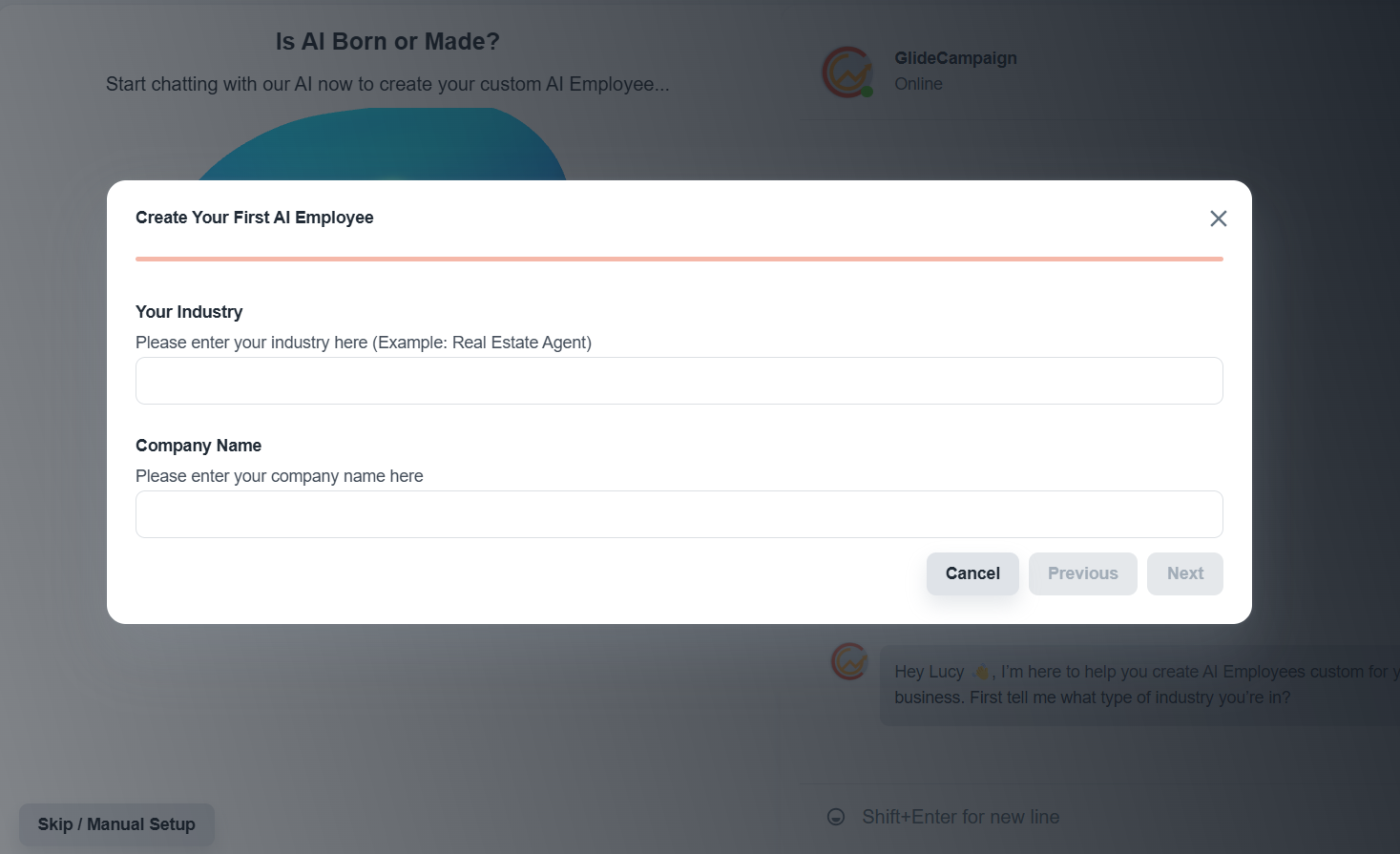Click the Previous button

tap(1082, 573)
